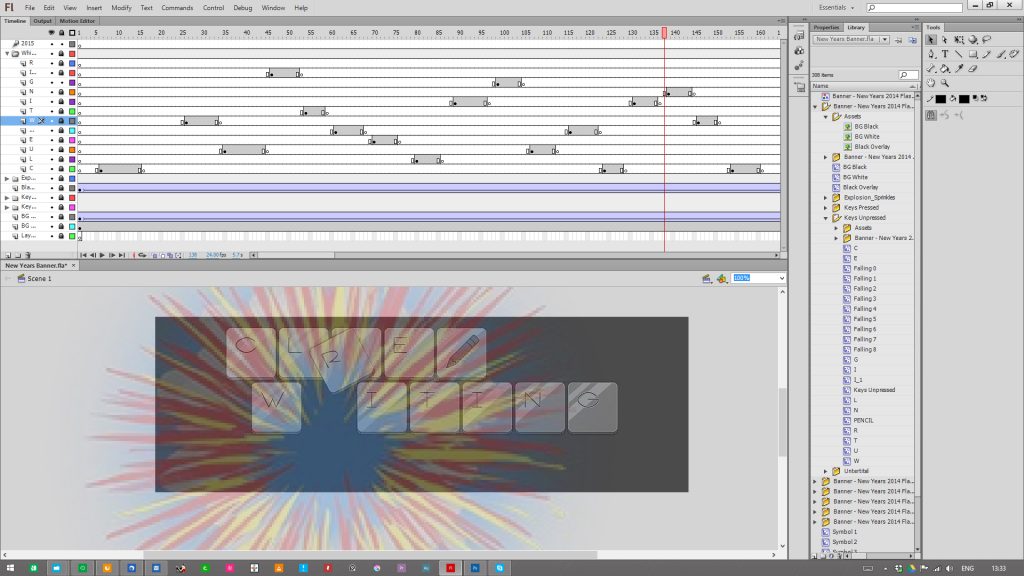Pick the Eyedropper tool

[x=957, y=69]
